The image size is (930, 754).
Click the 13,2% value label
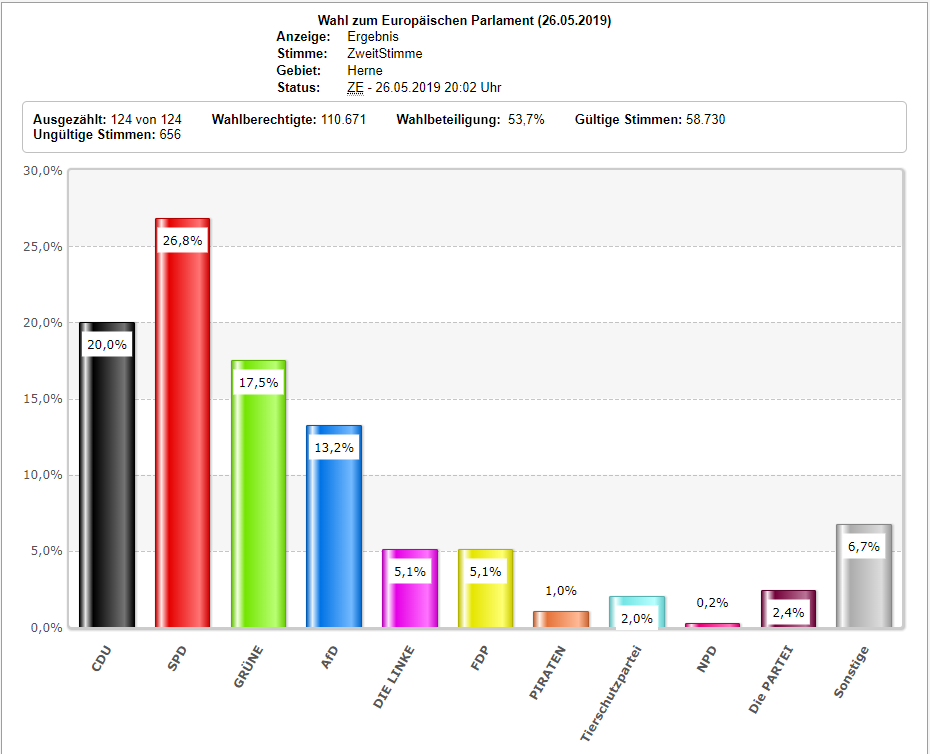click(x=334, y=447)
